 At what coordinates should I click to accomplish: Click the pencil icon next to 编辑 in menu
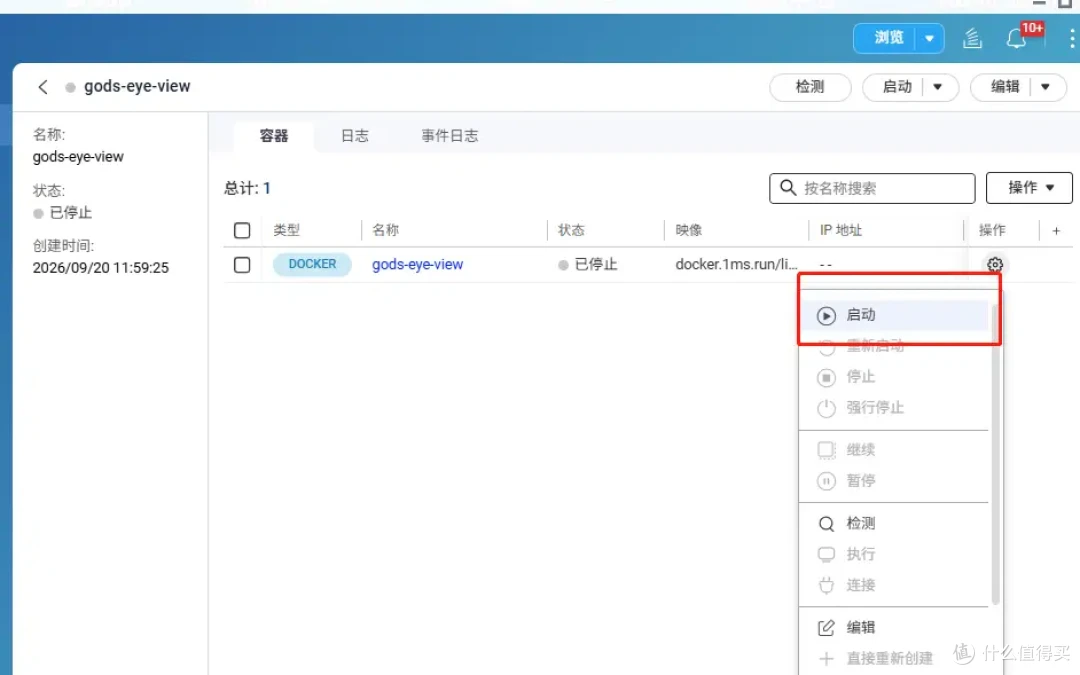point(827,627)
